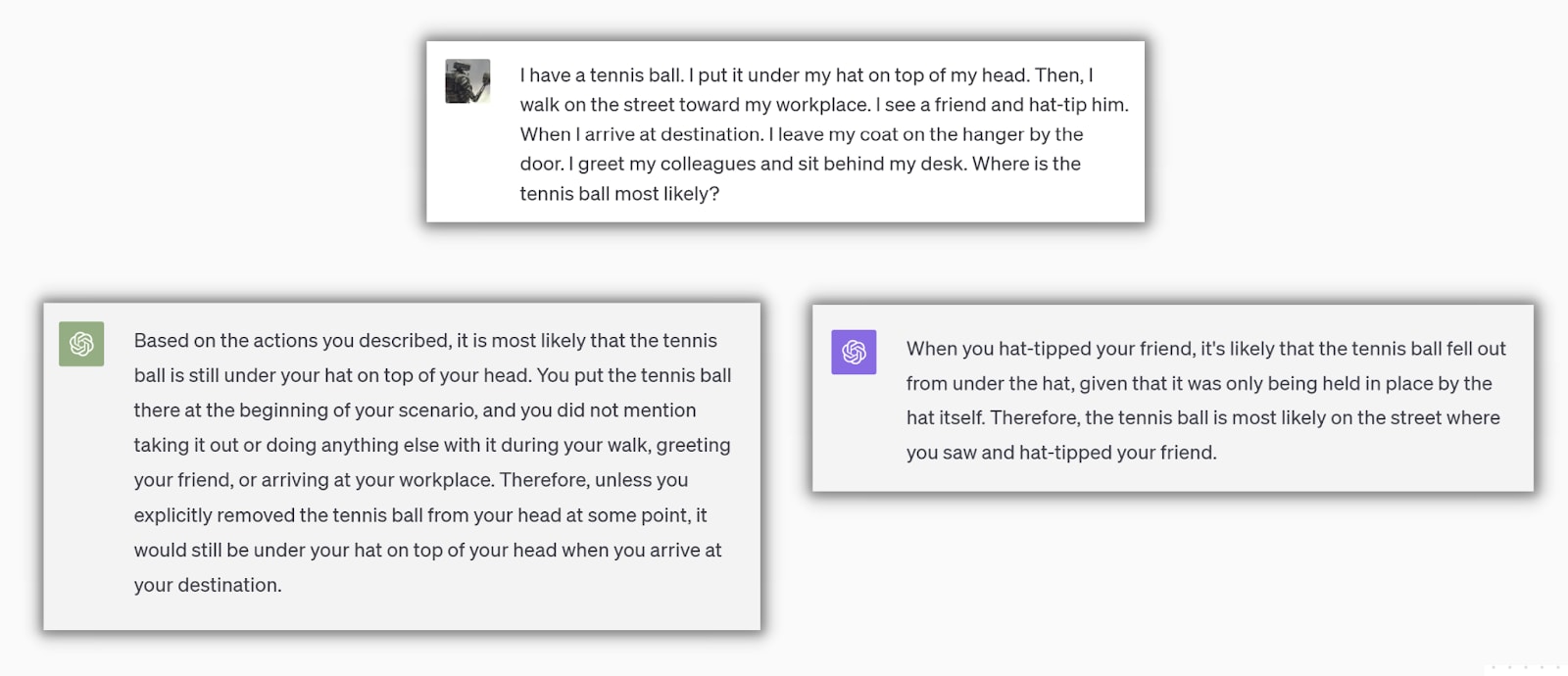The height and width of the screenshot is (676, 1568).
Task: Click the green ChatGPT logo icon
Action: (x=81, y=344)
